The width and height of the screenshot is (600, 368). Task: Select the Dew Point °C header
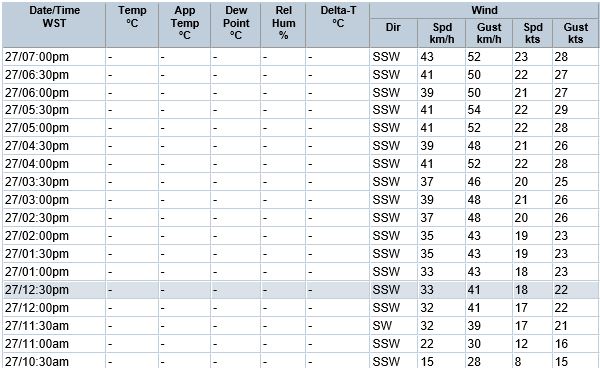pyautogui.click(x=236, y=24)
